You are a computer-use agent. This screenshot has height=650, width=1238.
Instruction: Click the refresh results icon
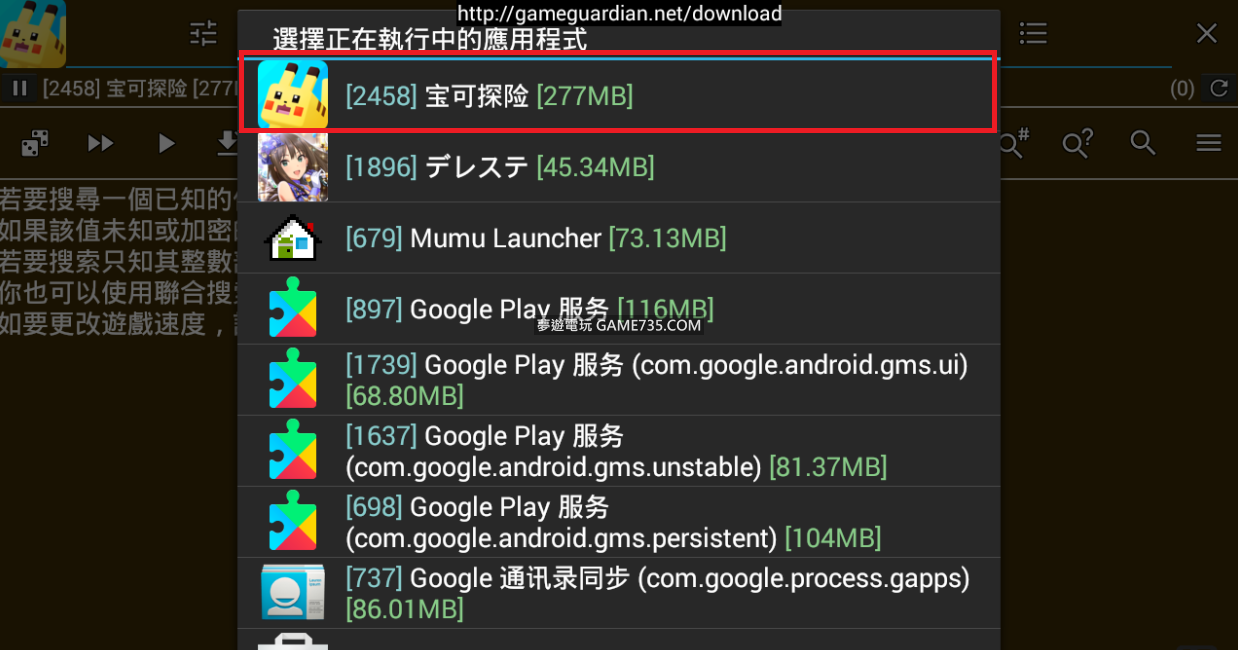[x=1218, y=88]
